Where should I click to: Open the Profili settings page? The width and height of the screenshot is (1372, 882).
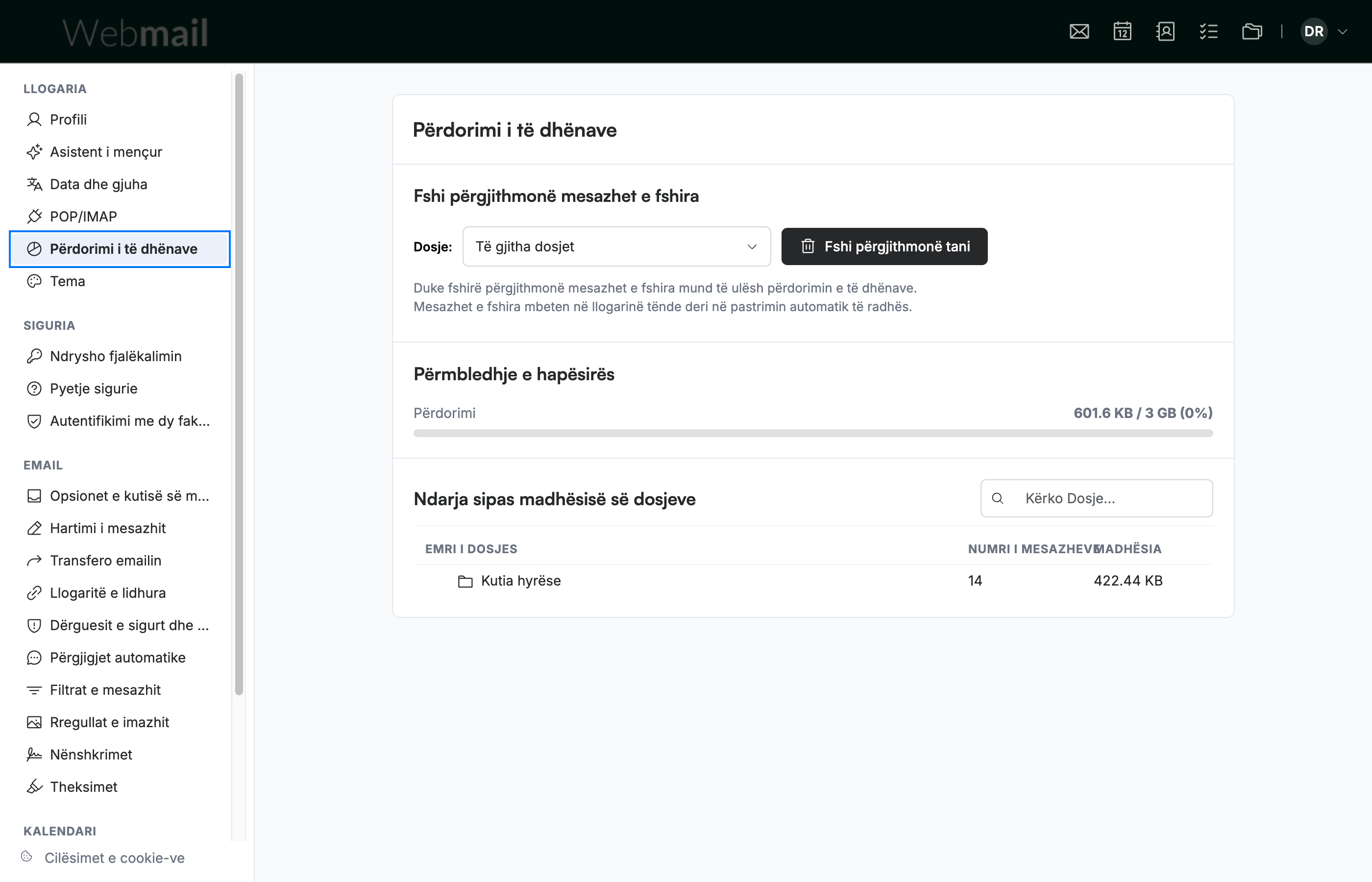120,119
